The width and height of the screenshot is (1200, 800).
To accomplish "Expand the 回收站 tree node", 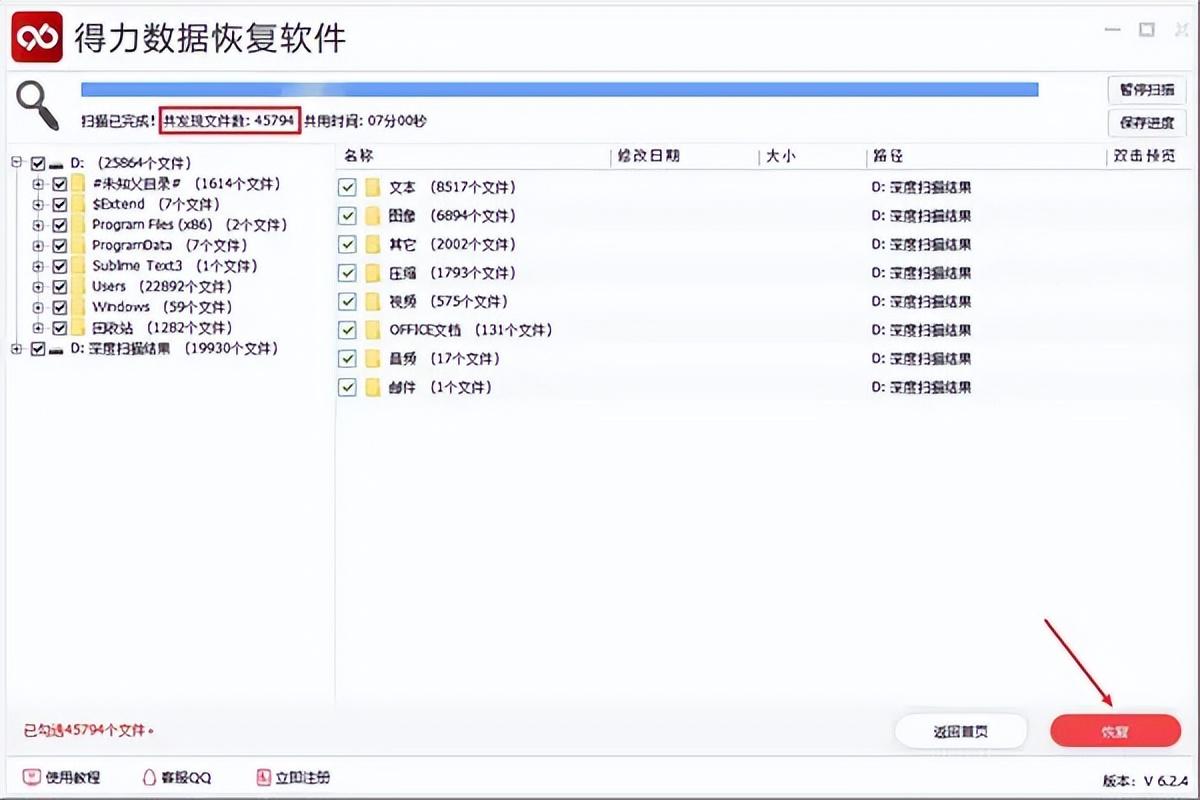I will point(38,327).
